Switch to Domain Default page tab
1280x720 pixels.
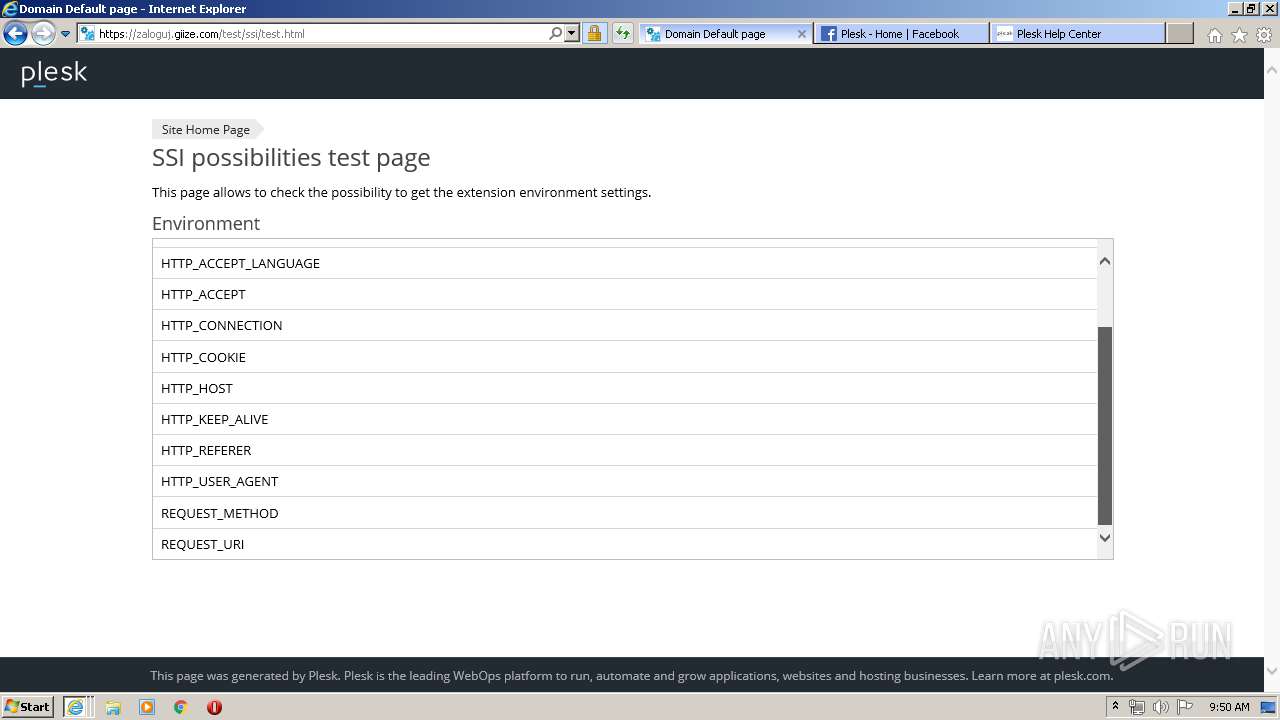tap(726, 33)
